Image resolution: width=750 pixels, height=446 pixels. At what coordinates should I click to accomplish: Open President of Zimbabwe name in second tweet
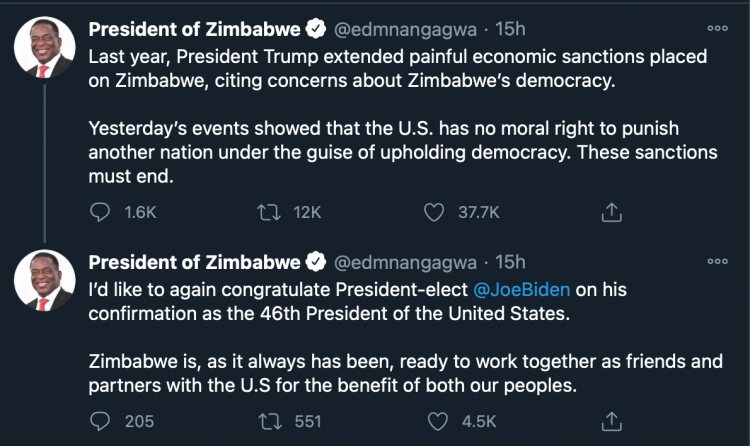click(194, 262)
